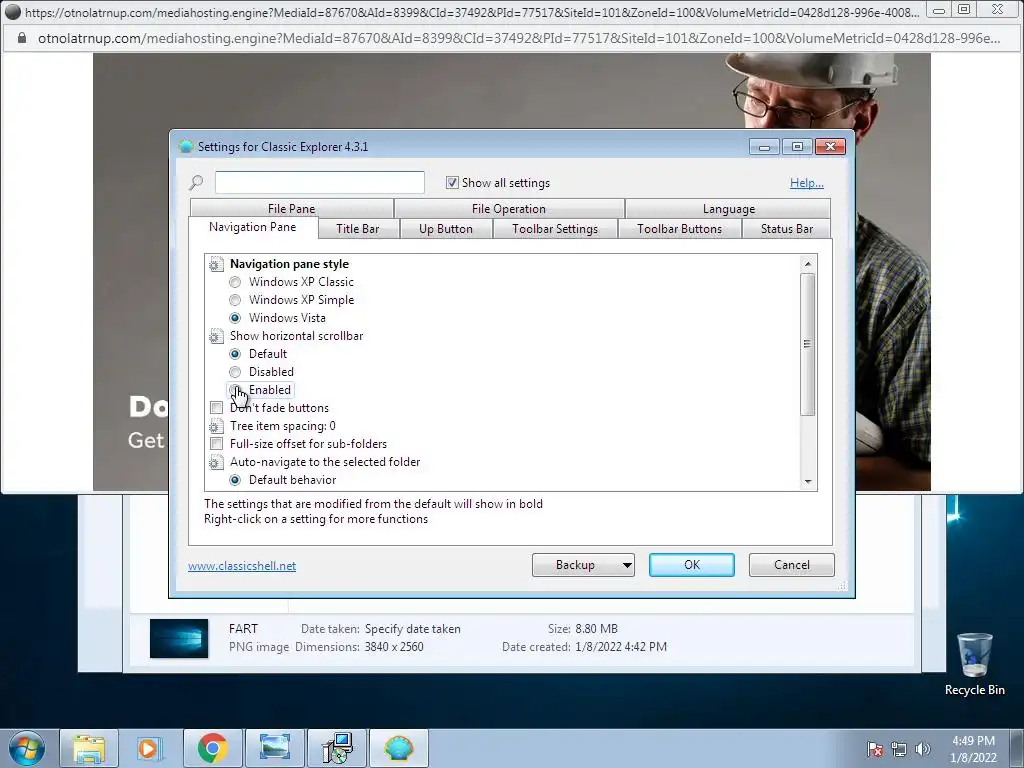The image size is (1024, 768).
Task: Select the Navigation Pane tab
Action: [253, 227]
